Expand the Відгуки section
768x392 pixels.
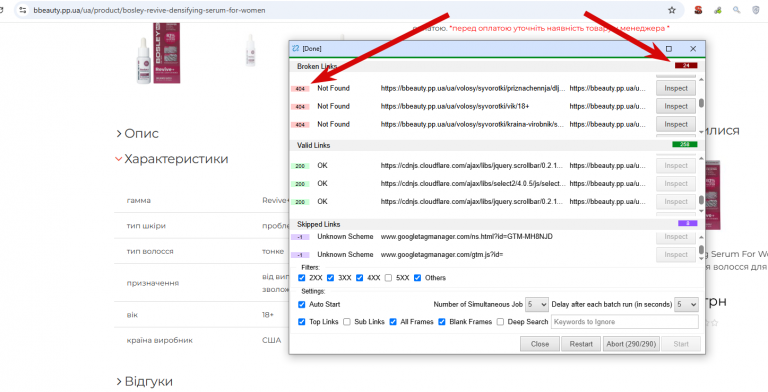144,381
